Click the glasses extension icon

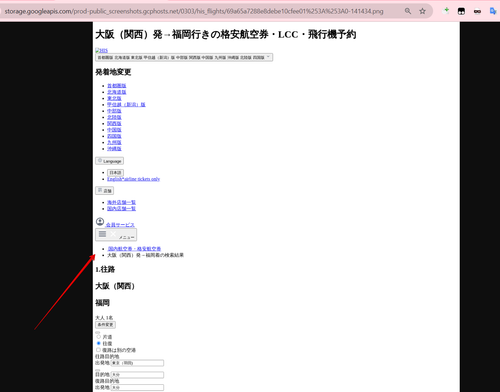point(477,11)
